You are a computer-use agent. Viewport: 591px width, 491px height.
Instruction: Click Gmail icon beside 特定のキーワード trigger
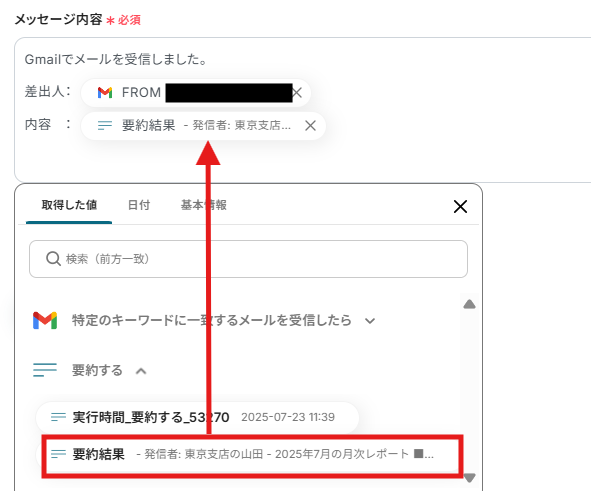click(45, 321)
